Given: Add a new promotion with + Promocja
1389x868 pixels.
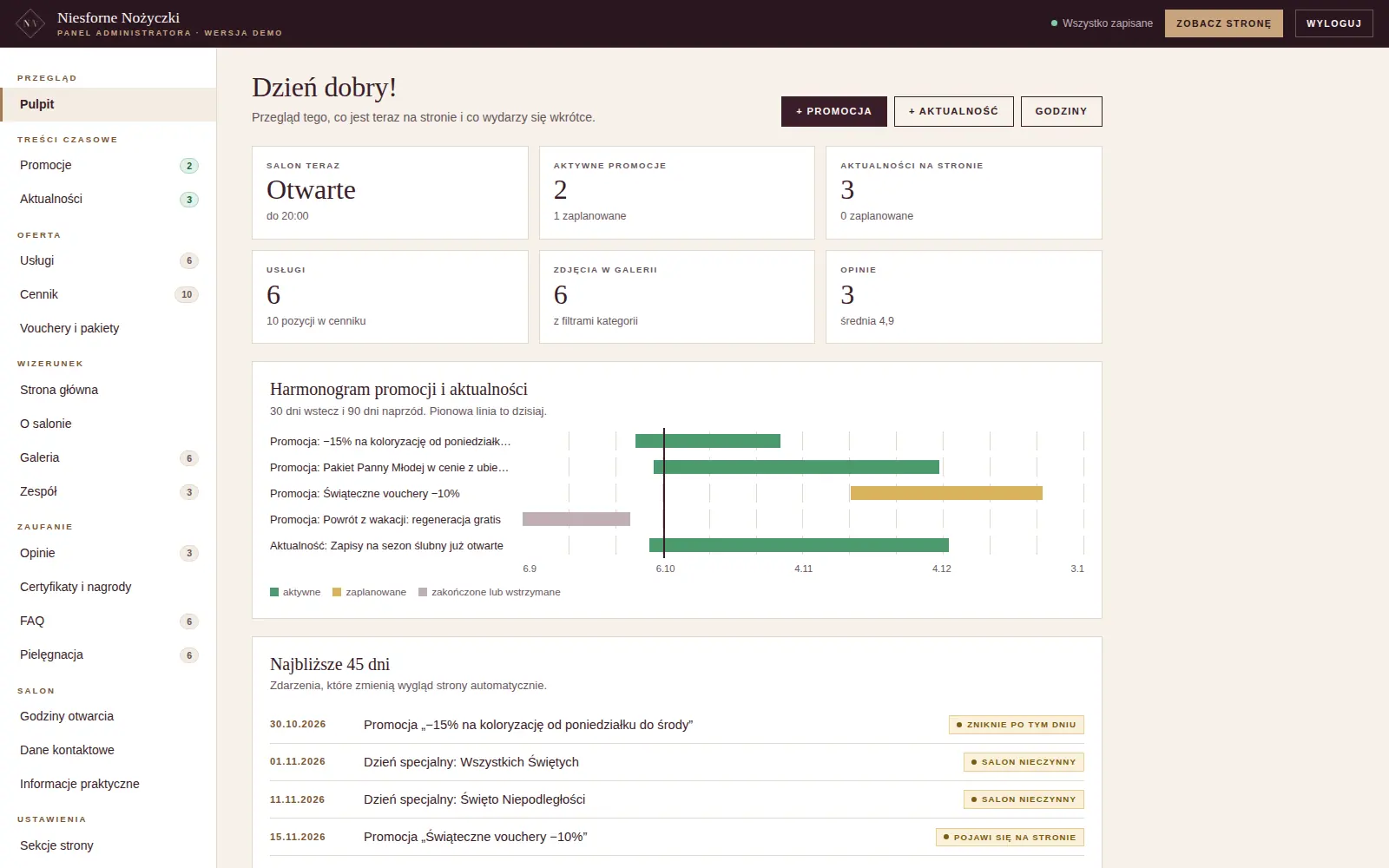Looking at the screenshot, I should [834, 111].
